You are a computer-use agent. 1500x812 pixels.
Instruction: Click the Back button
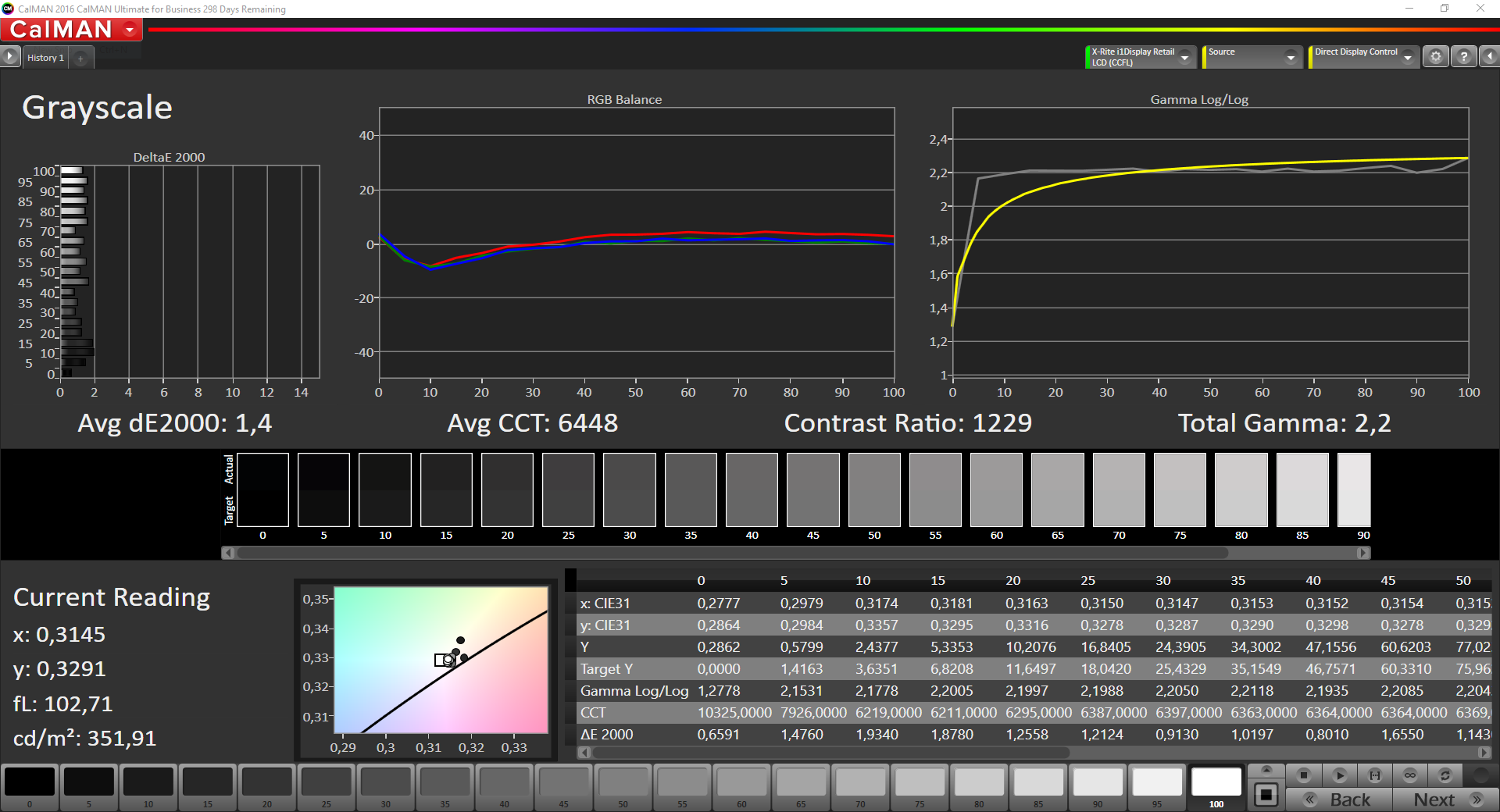click(1339, 800)
